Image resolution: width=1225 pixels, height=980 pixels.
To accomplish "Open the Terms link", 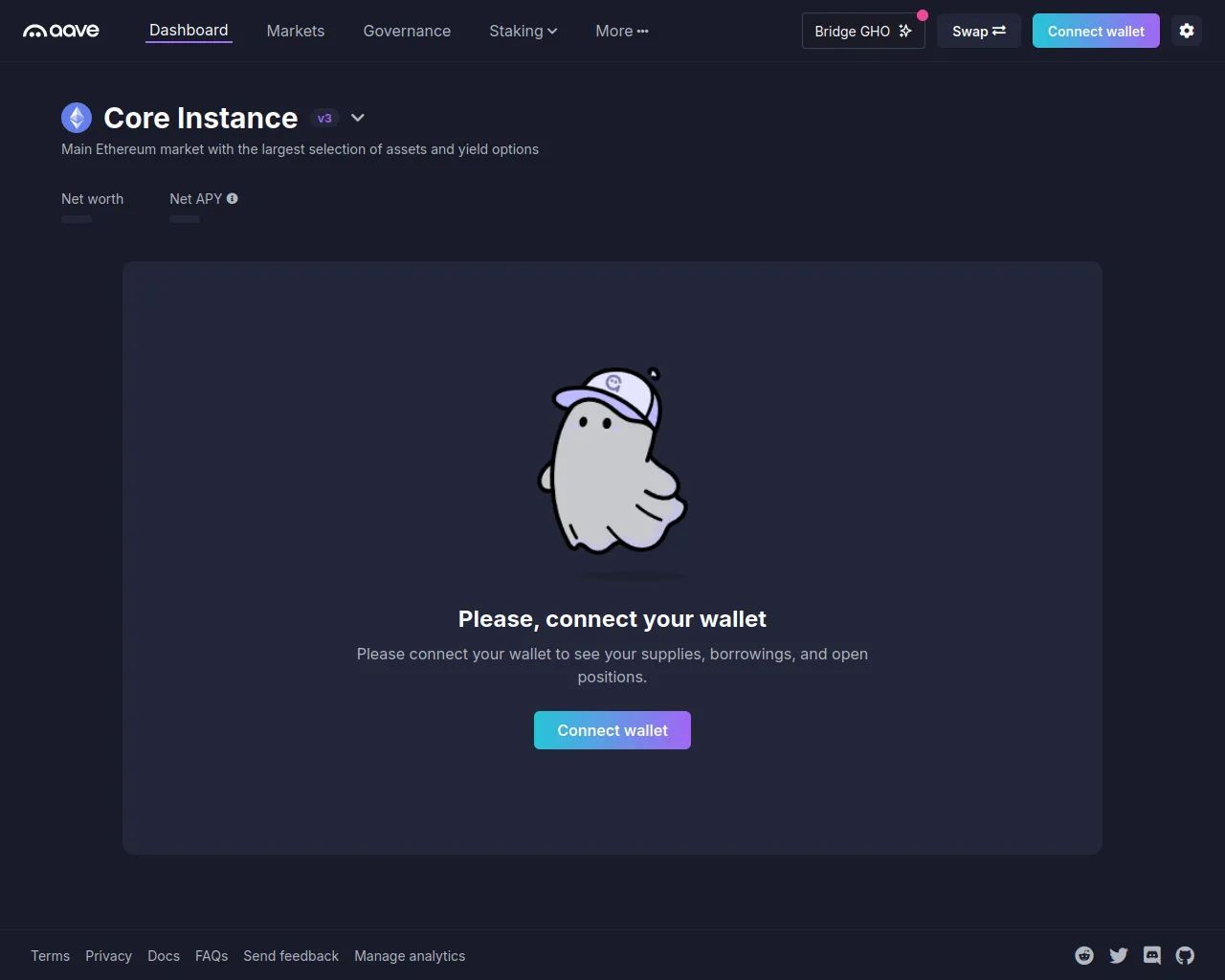I will (50, 956).
